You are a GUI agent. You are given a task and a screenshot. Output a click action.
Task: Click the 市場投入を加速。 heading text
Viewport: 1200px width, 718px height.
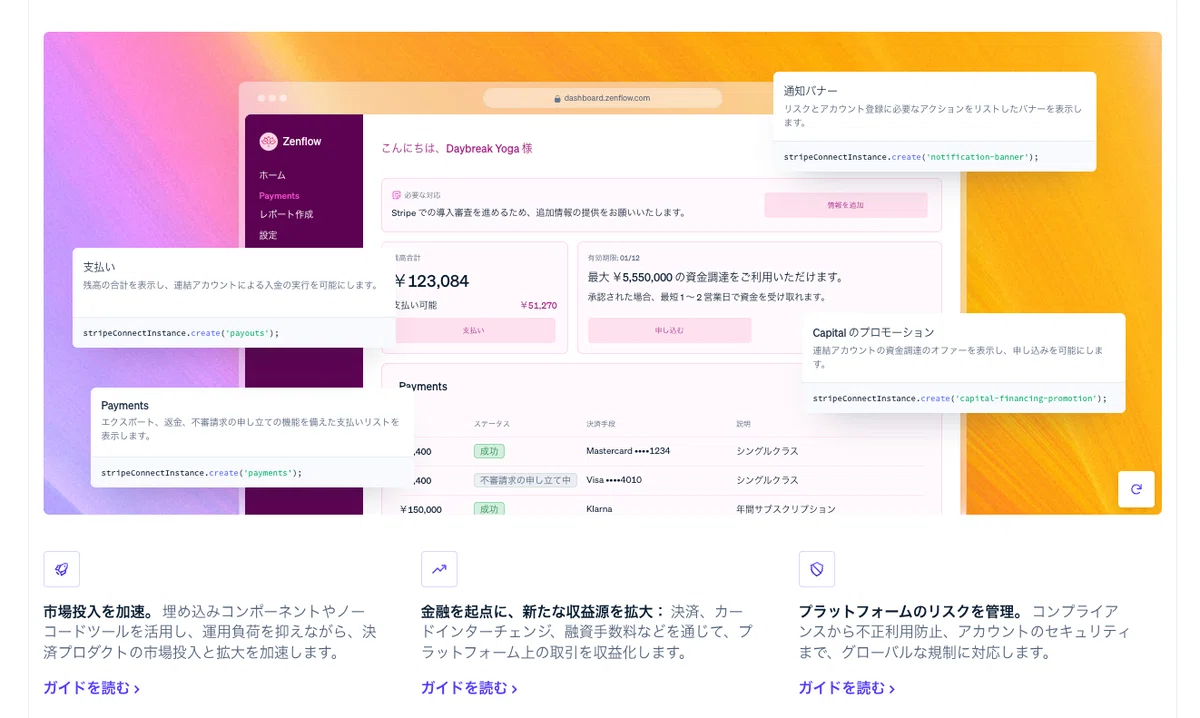click(98, 611)
